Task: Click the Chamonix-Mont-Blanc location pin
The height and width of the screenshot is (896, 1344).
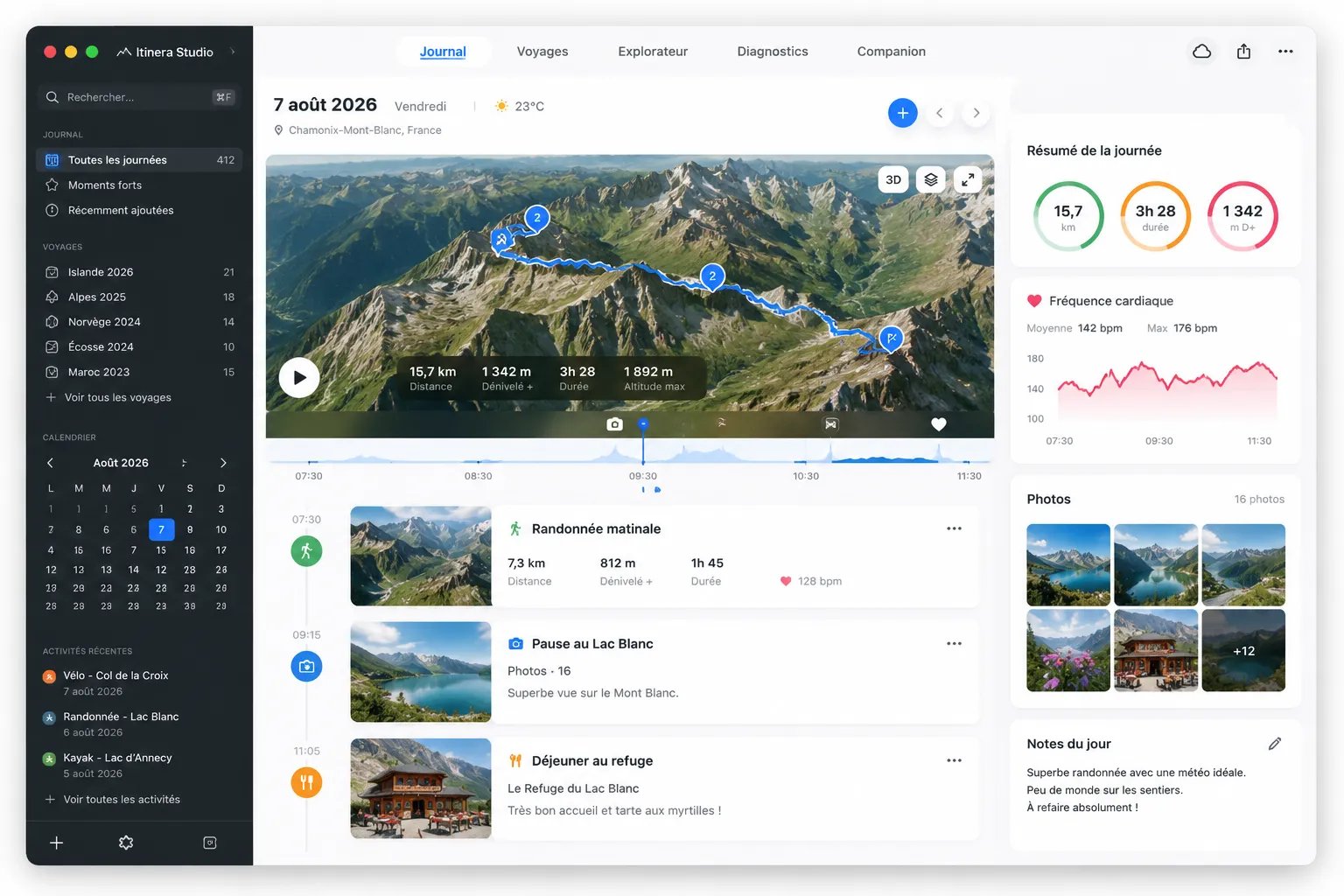Action: 279,130
